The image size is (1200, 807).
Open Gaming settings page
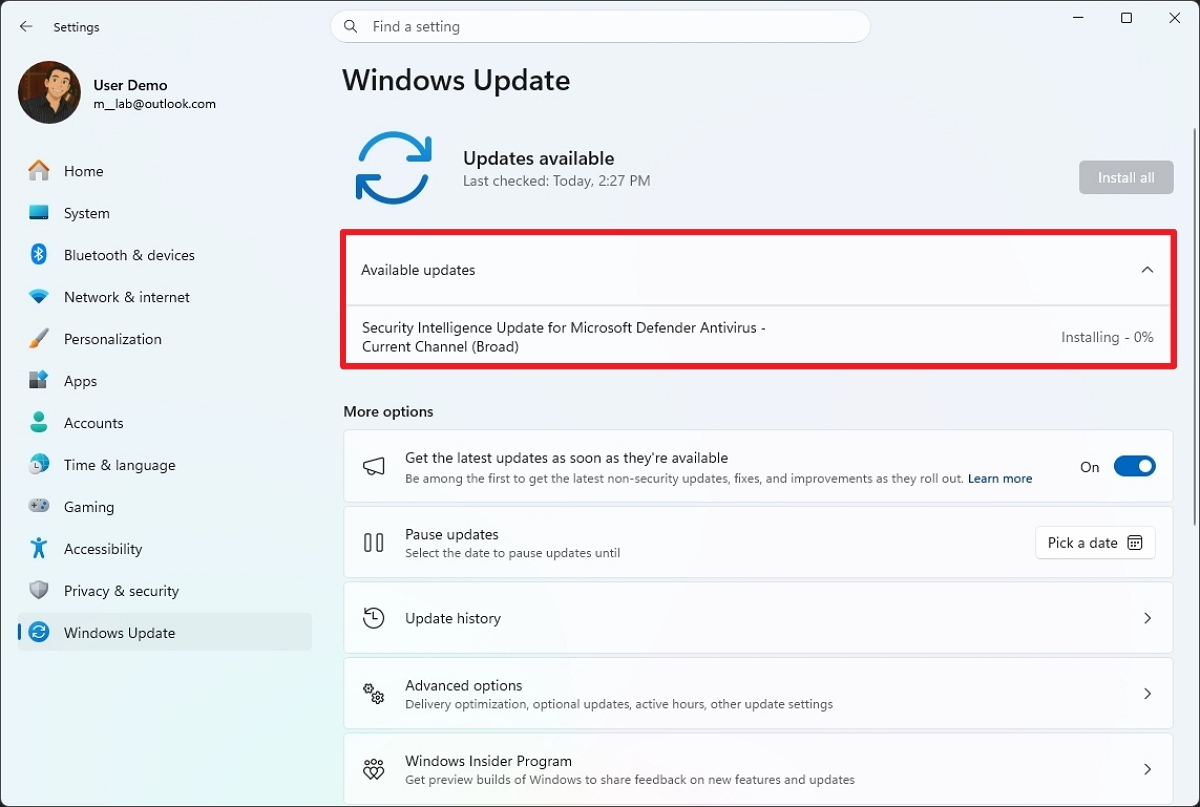165,507
